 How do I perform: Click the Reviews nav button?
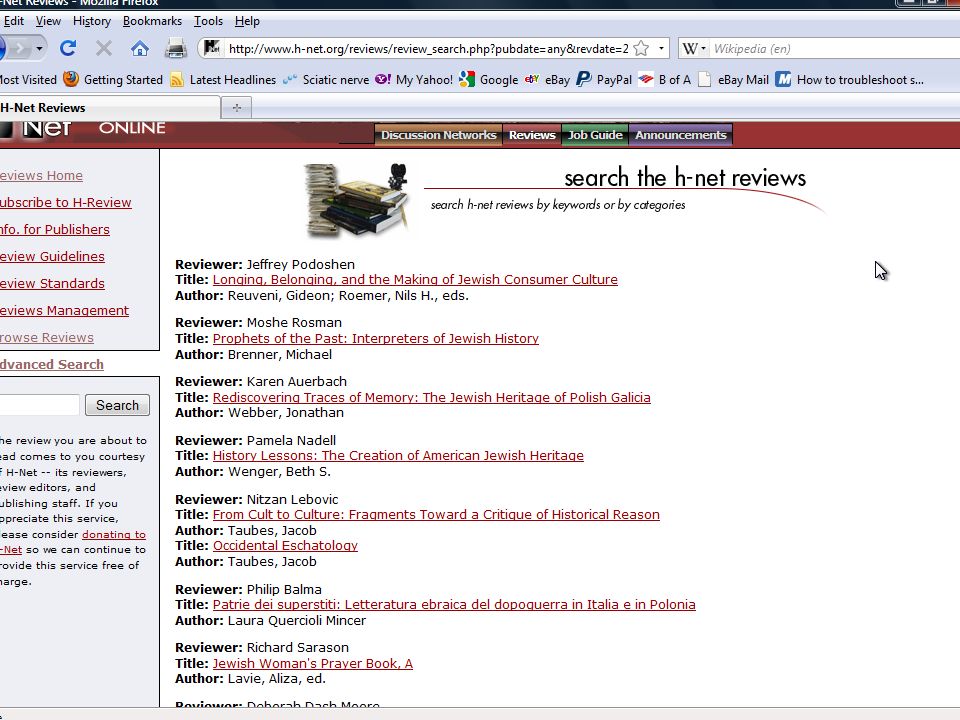[532, 135]
